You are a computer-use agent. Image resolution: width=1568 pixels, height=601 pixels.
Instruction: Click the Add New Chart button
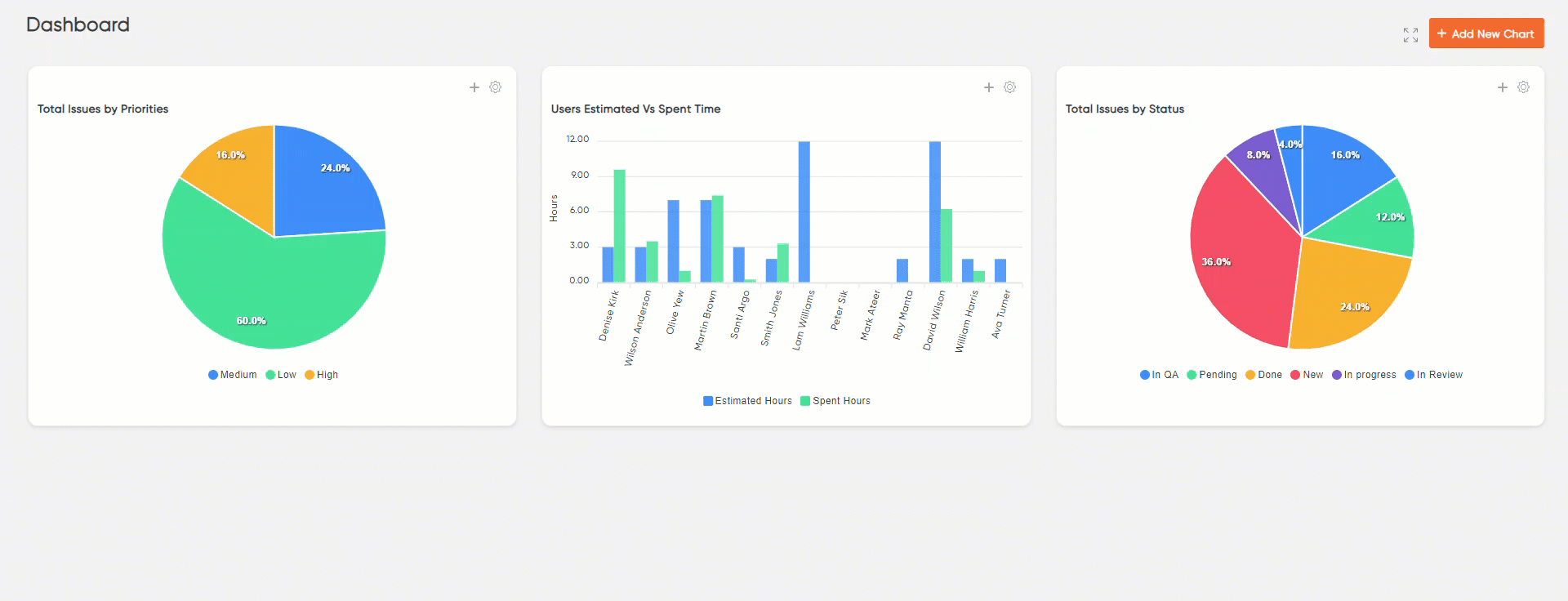pos(1486,33)
